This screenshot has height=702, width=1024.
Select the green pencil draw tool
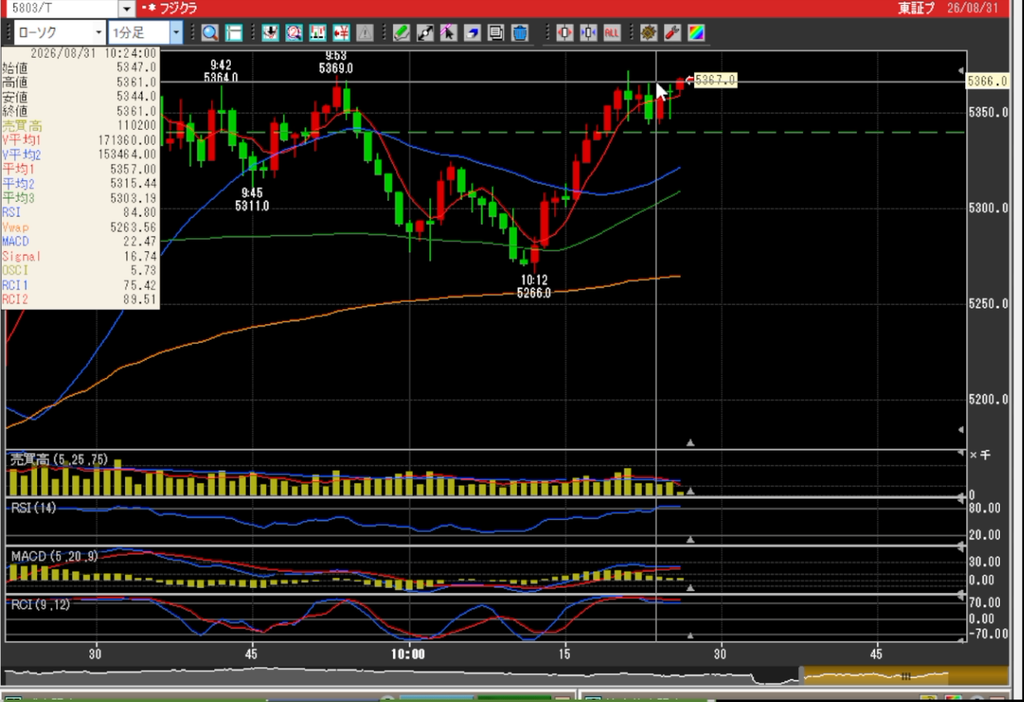(401, 33)
